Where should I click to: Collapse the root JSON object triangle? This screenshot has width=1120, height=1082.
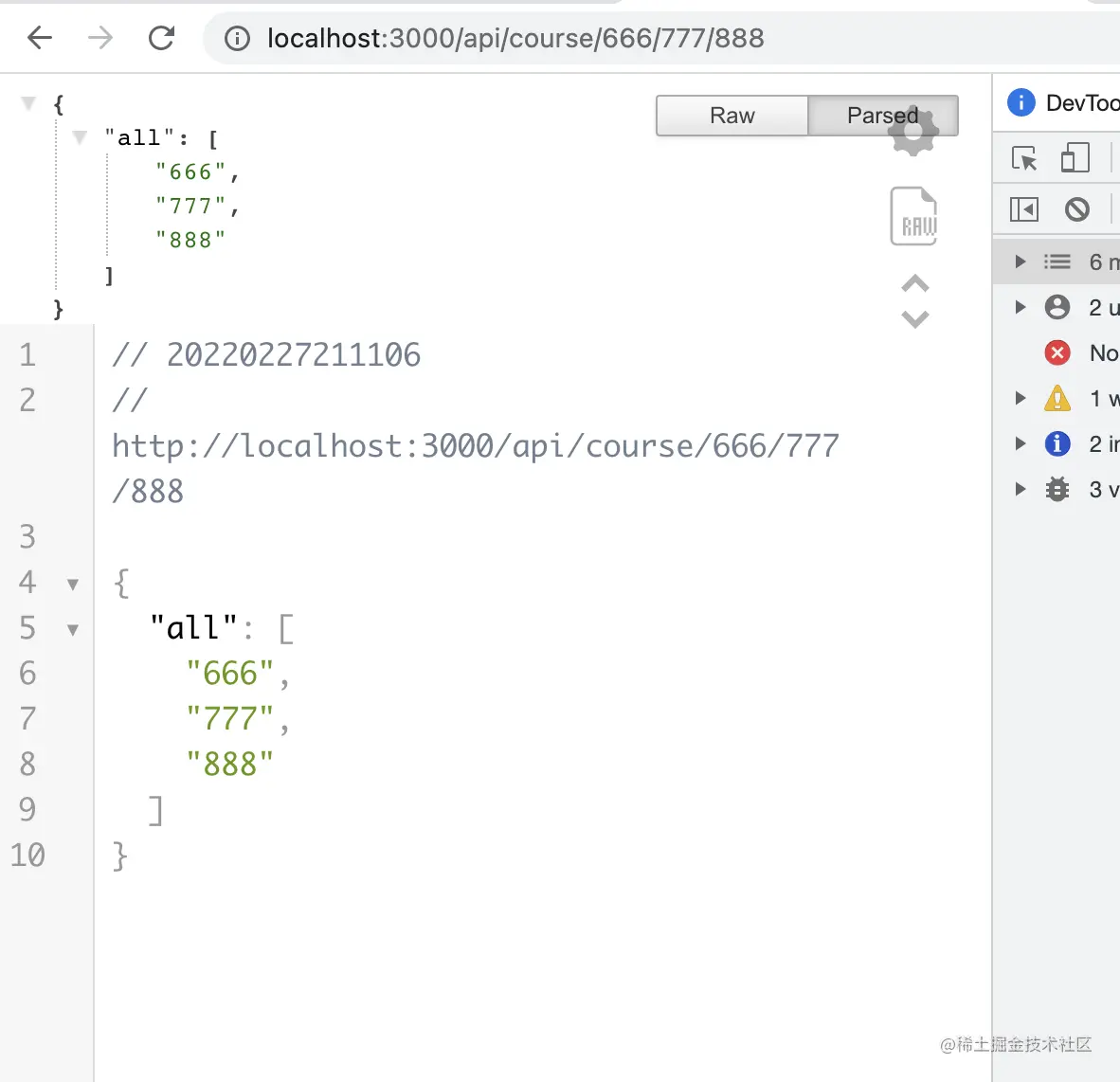pyautogui.click(x=28, y=104)
